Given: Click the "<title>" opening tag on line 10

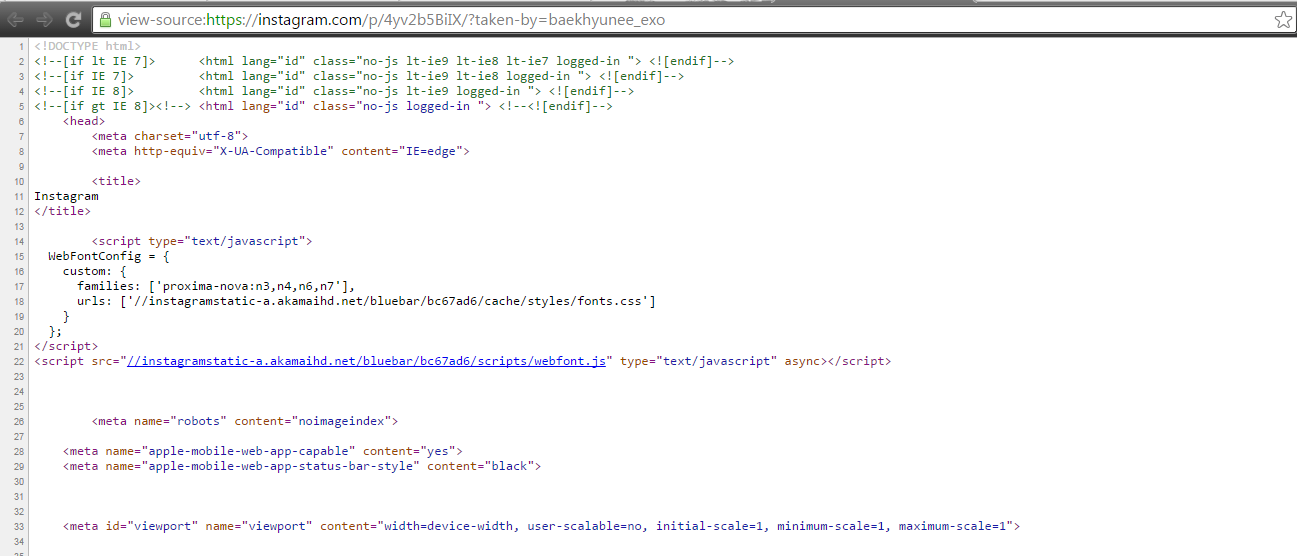Looking at the screenshot, I should coord(116,181).
